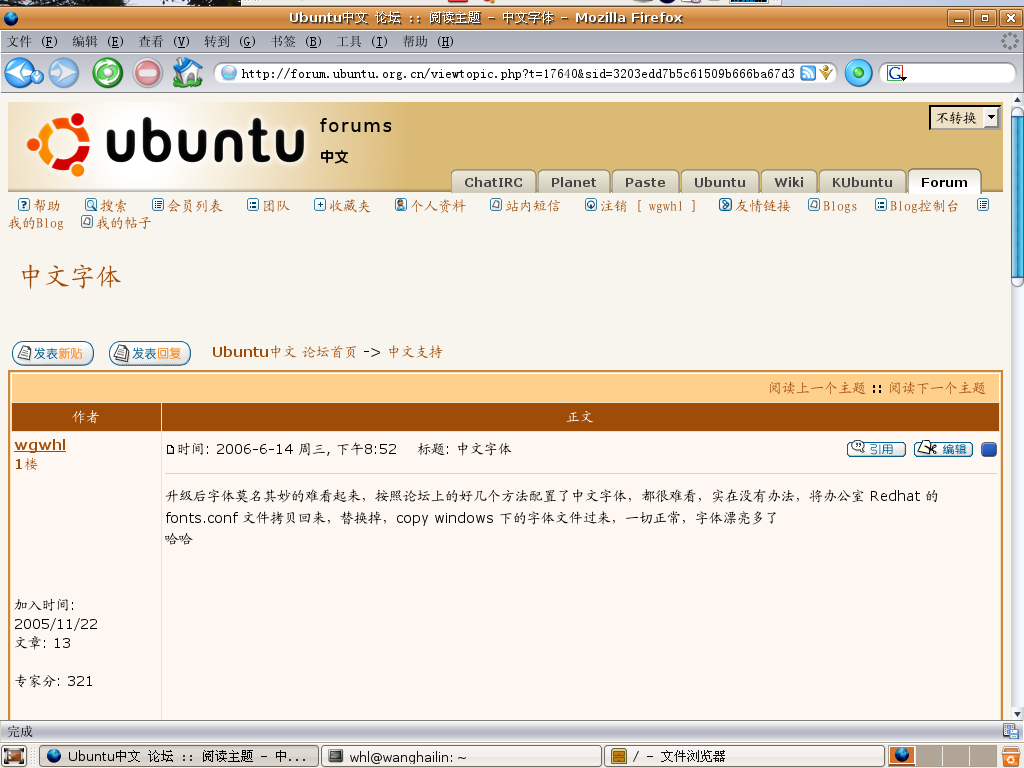The width and height of the screenshot is (1024, 768).
Task: Click the green Go button beside address bar
Action: (x=858, y=72)
